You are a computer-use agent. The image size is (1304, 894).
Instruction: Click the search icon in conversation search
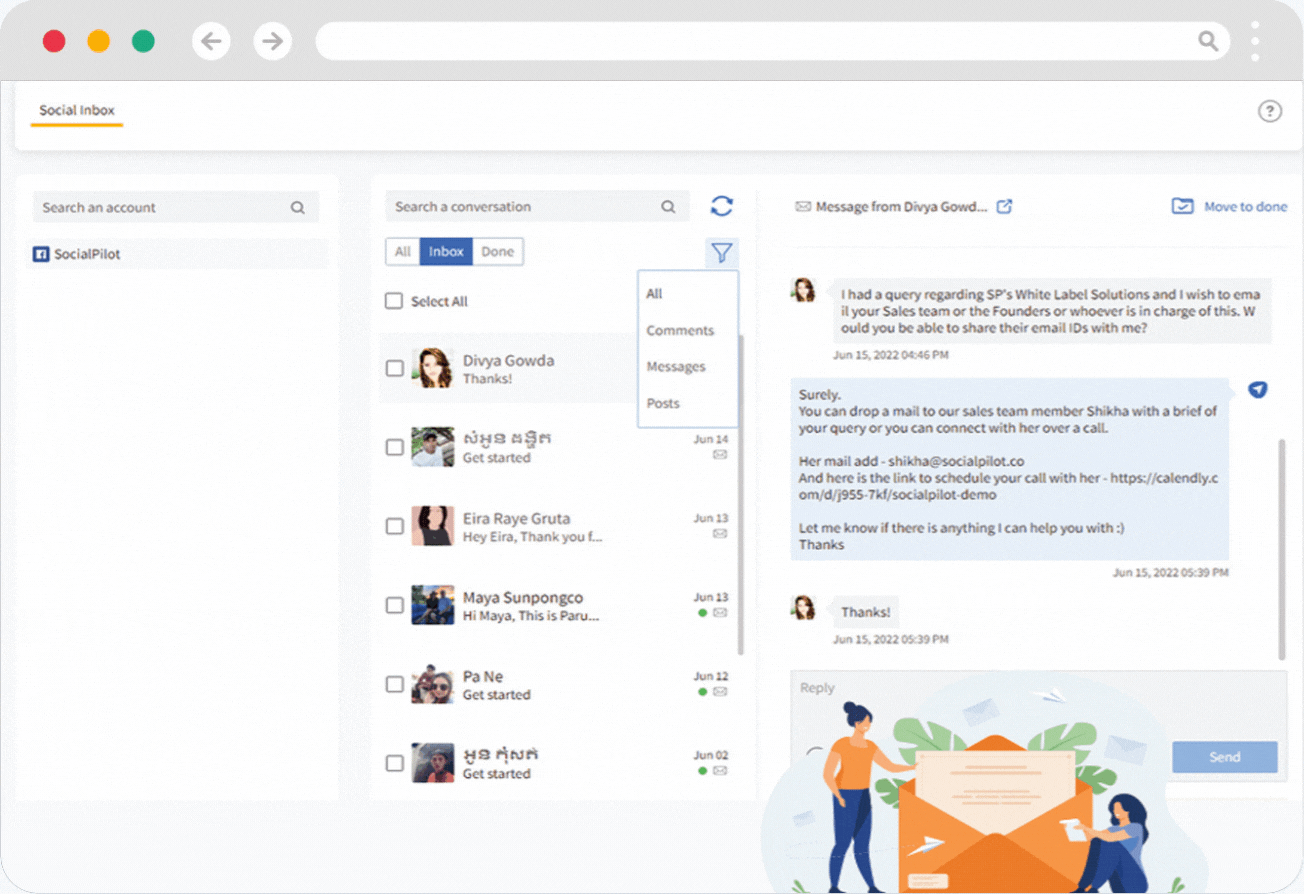668,206
